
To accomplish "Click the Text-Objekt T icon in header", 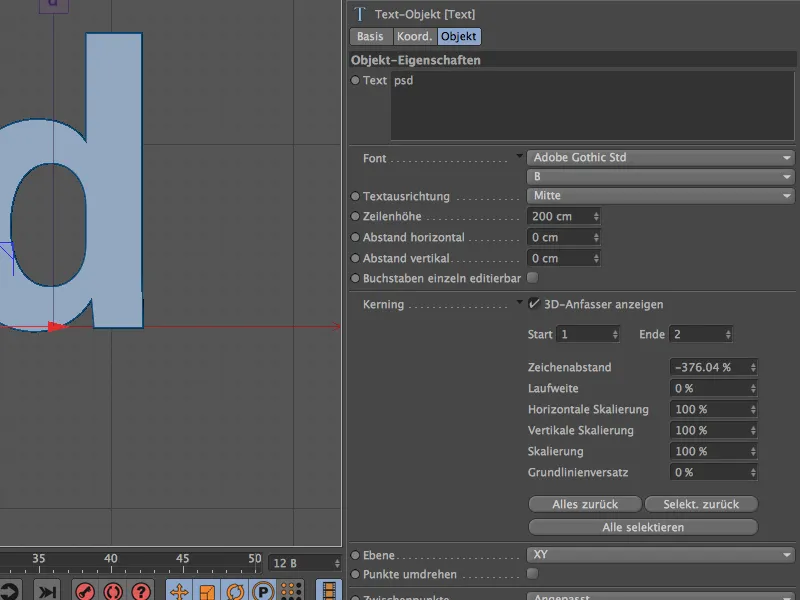I will pos(360,14).
